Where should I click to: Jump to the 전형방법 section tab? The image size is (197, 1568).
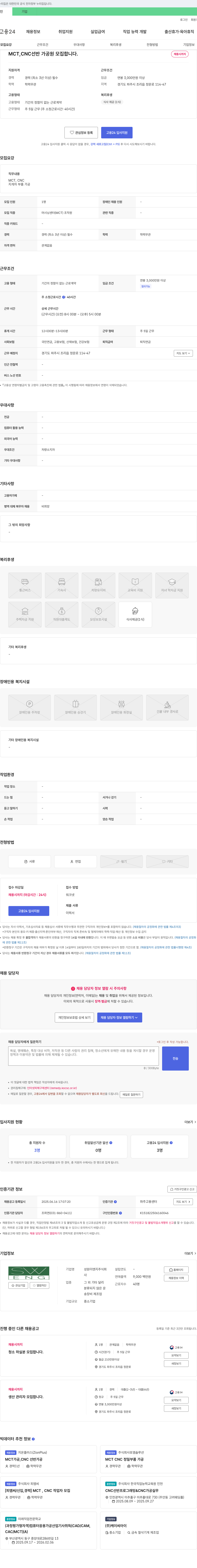pos(152,44)
